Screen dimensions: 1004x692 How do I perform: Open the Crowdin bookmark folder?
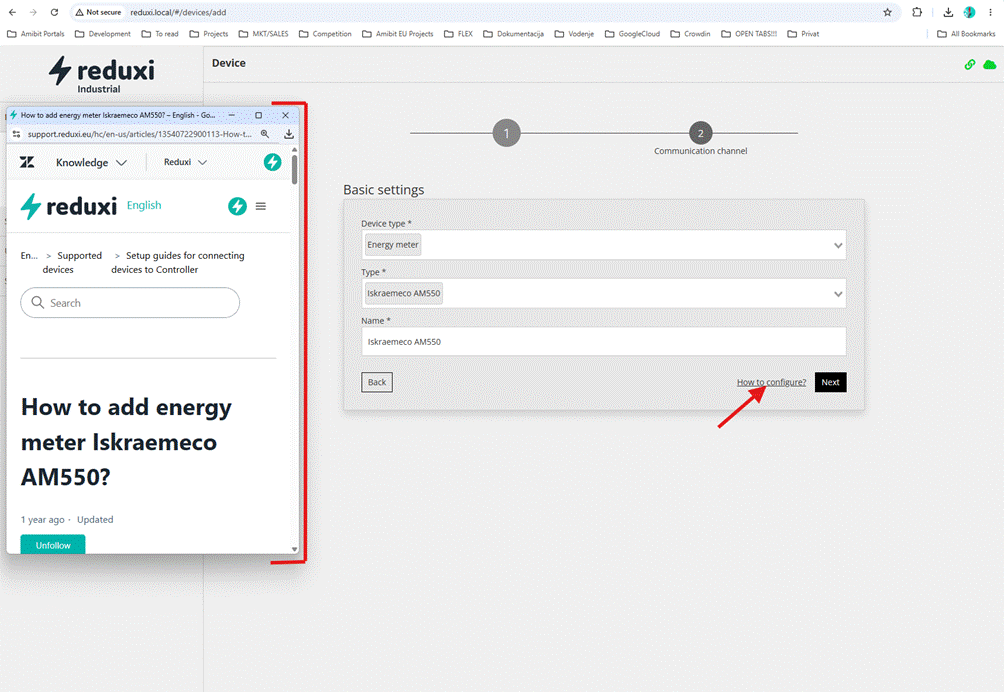click(690, 34)
